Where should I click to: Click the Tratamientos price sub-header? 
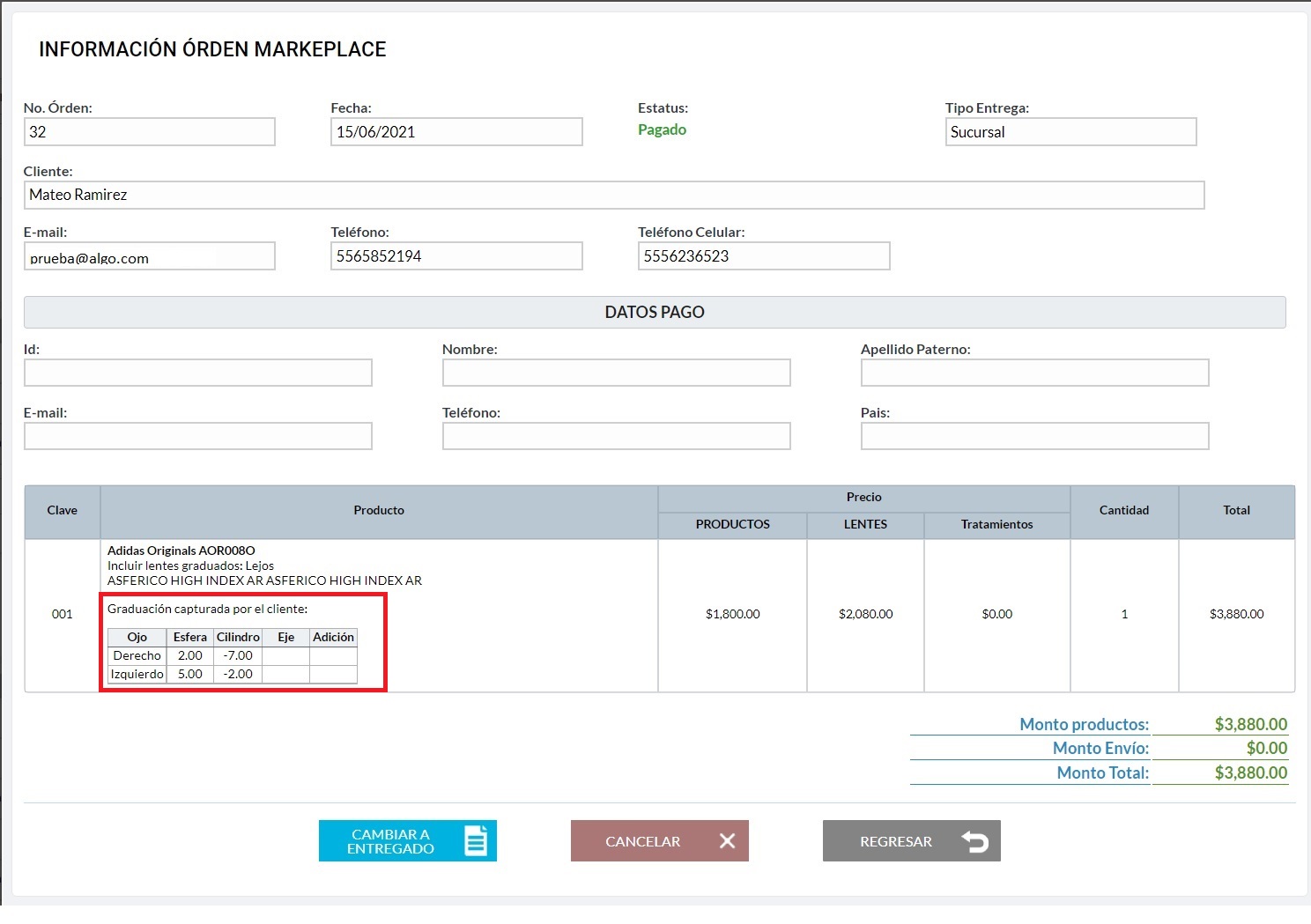(997, 525)
